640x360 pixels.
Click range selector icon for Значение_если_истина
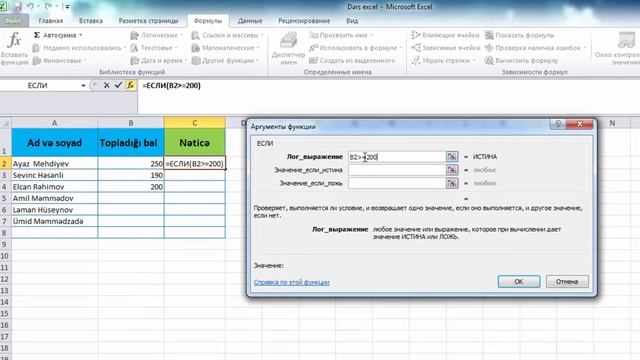point(452,170)
